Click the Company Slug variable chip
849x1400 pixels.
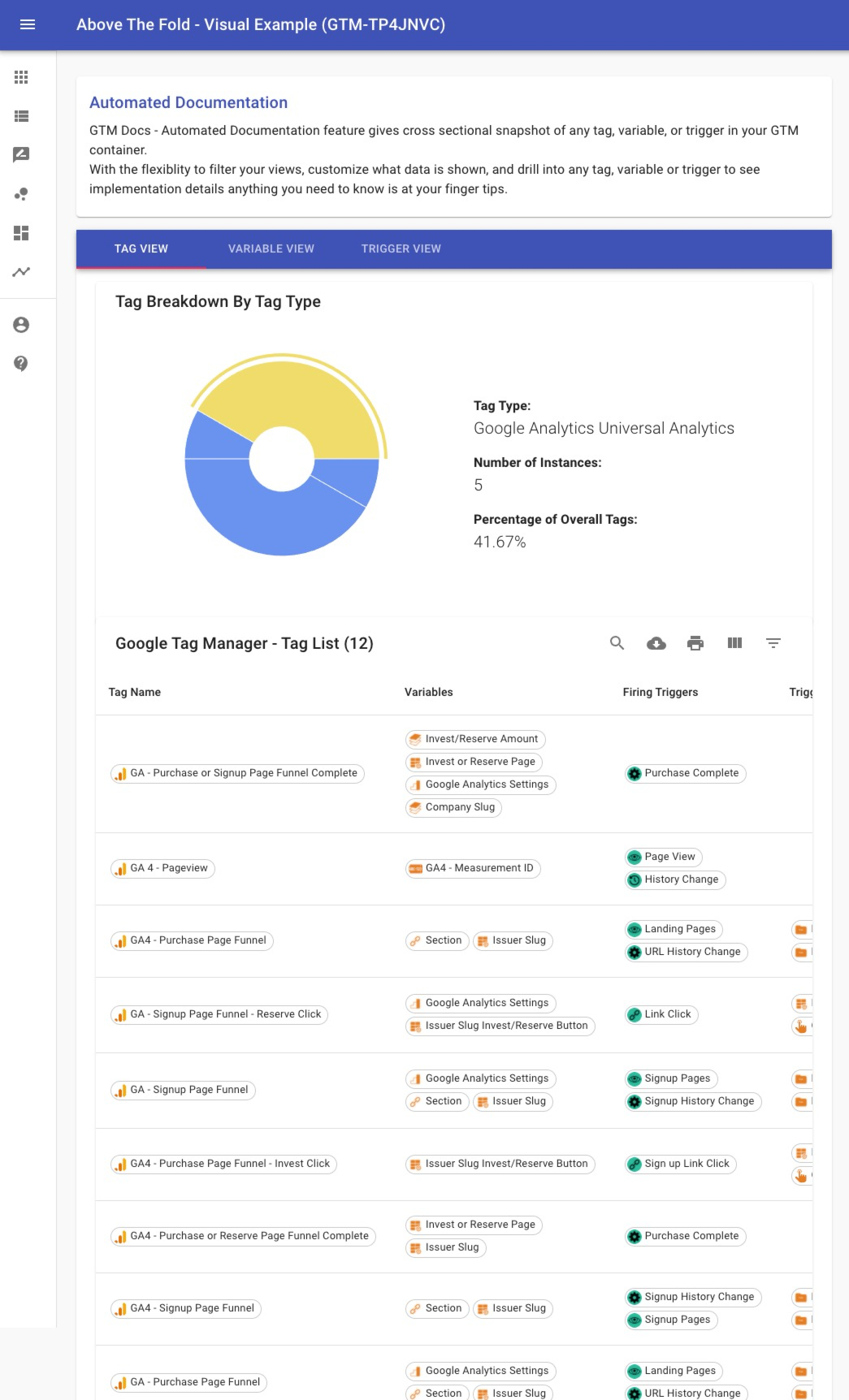(x=453, y=807)
